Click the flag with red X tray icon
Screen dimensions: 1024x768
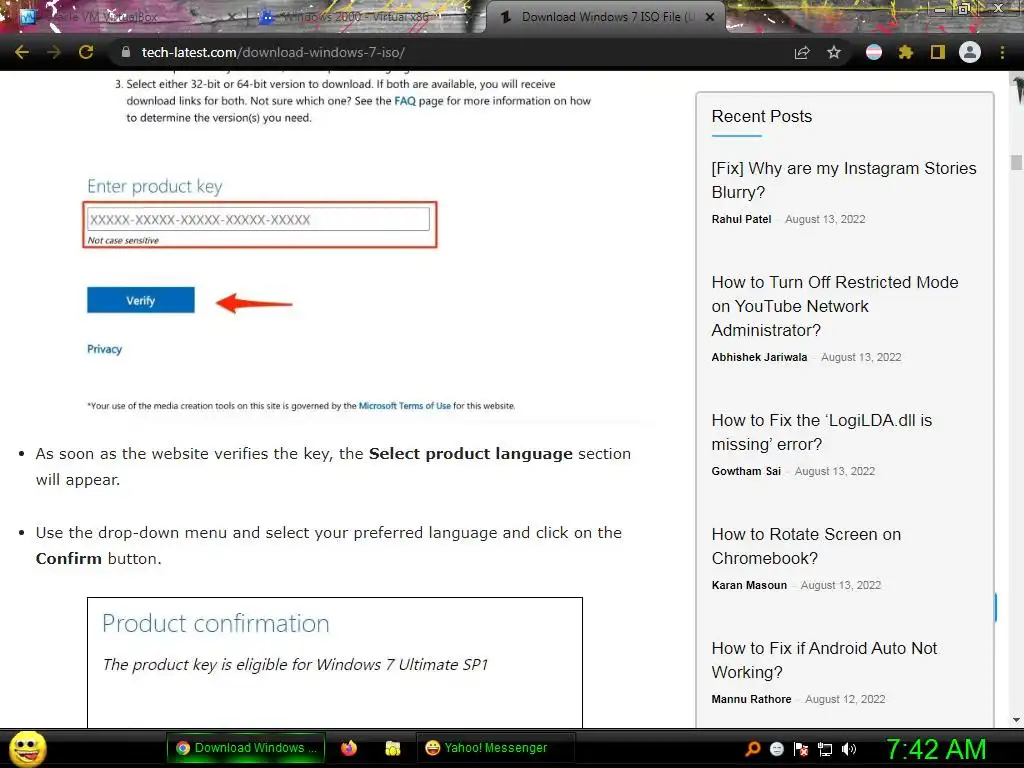[801, 749]
